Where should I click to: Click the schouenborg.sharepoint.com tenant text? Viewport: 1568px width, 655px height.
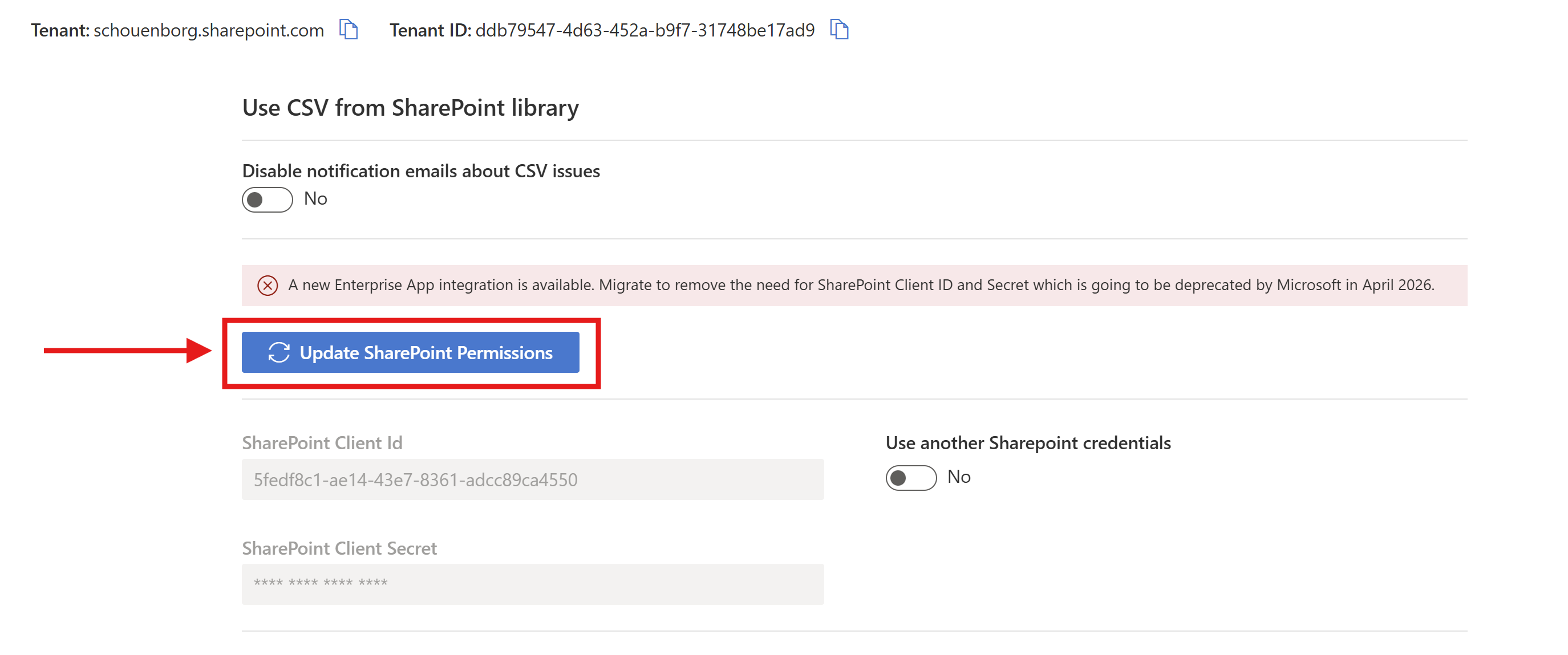(208, 30)
